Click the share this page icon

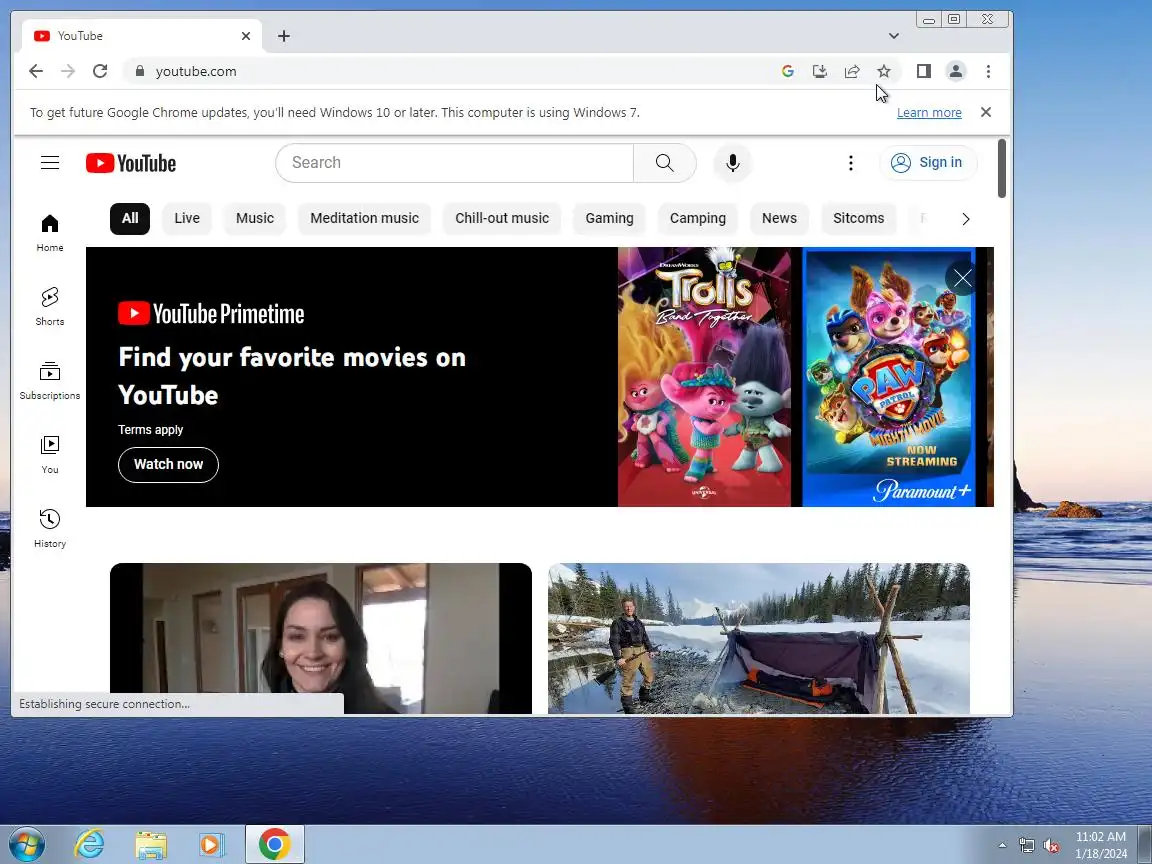(x=852, y=71)
